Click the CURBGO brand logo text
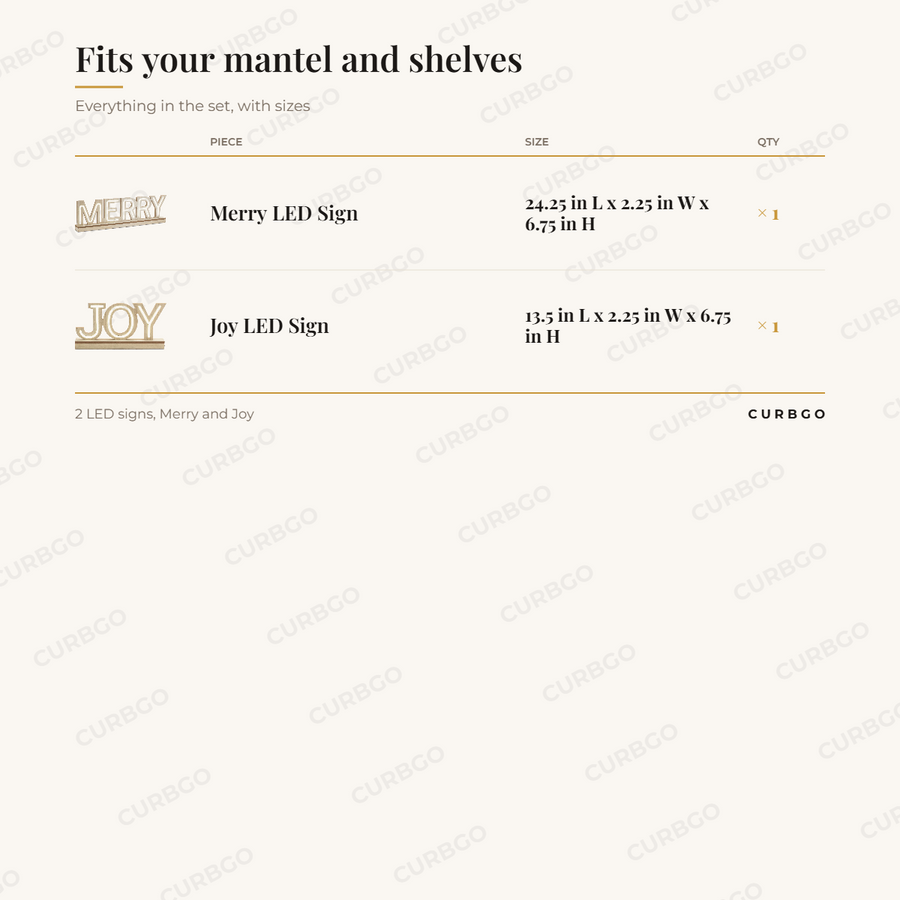900x900 pixels. click(786, 414)
